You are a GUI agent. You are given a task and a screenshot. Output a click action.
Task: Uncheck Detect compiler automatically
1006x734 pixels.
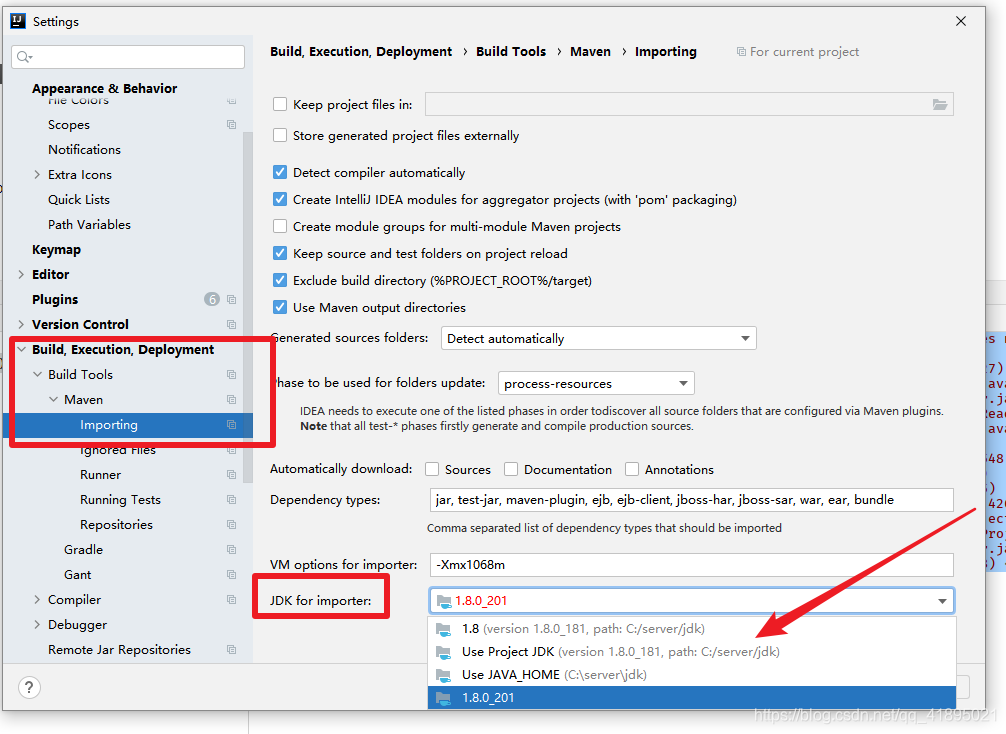click(280, 172)
